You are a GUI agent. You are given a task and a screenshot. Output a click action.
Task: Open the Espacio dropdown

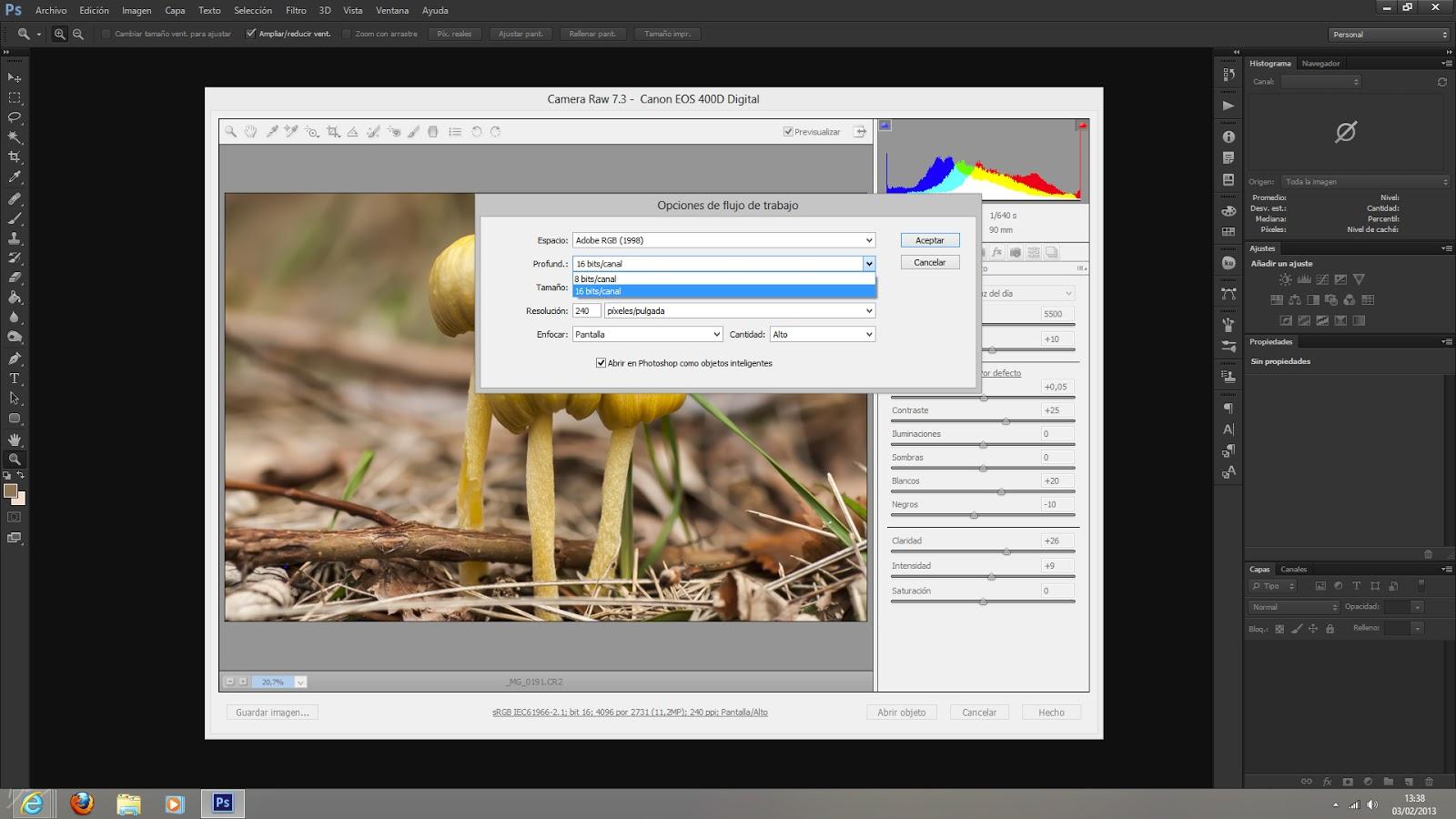pyautogui.click(x=723, y=240)
